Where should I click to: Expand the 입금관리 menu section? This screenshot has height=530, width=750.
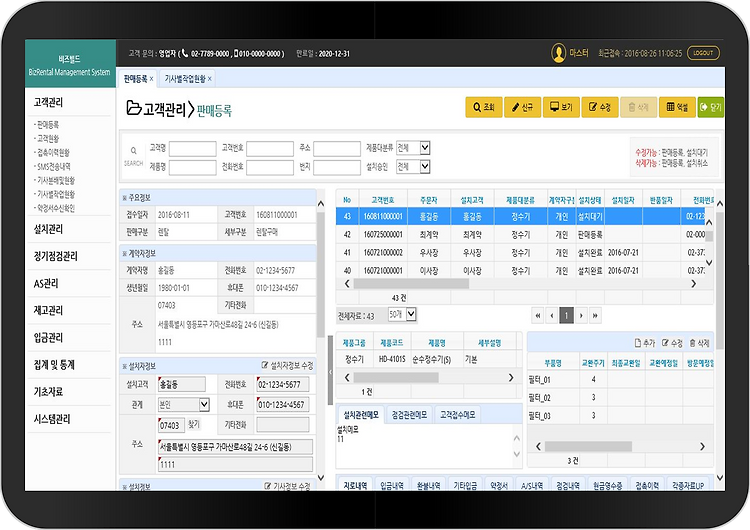coord(48,338)
